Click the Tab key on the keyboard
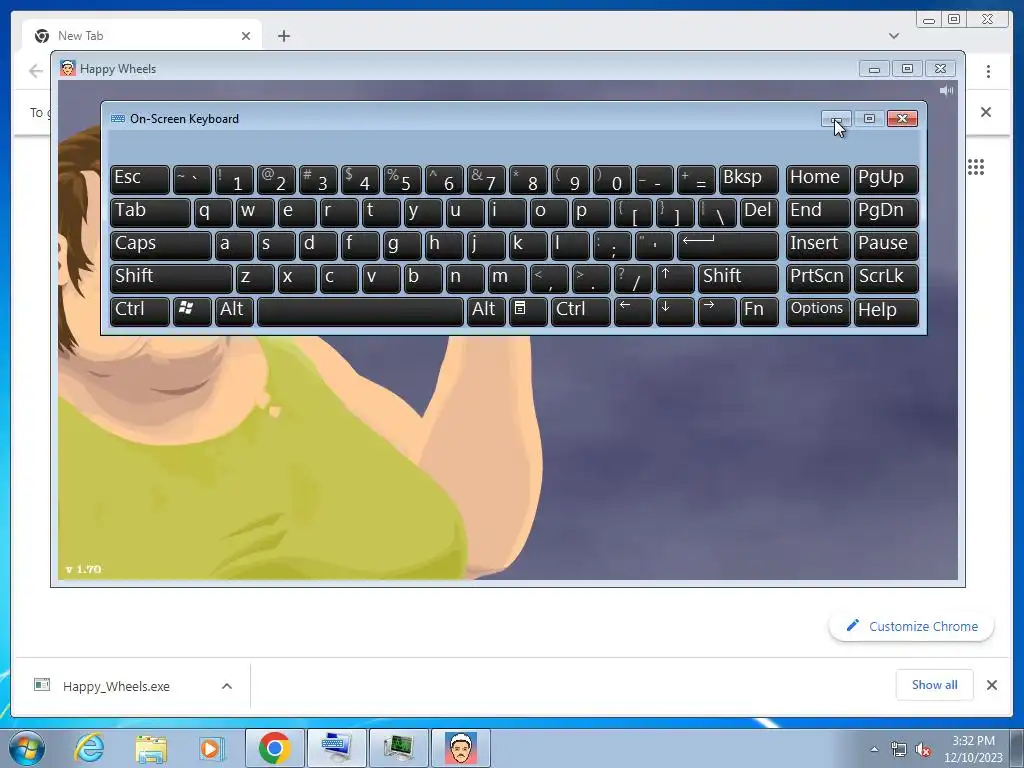Image resolution: width=1024 pixels, height=768 pixels. click(x=150, y=213)
